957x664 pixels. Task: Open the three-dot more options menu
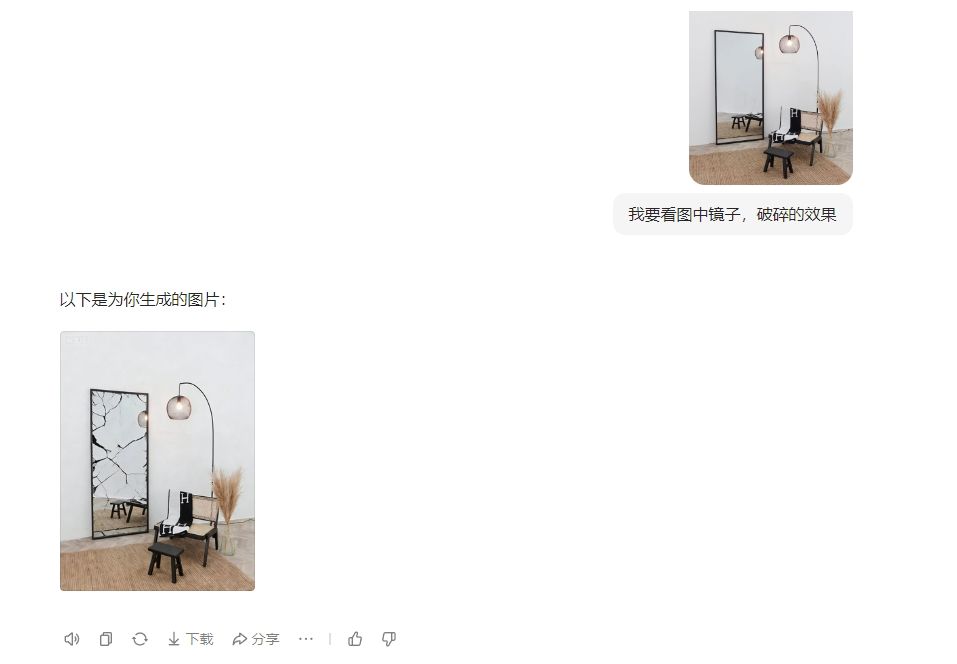click(306, 639)
